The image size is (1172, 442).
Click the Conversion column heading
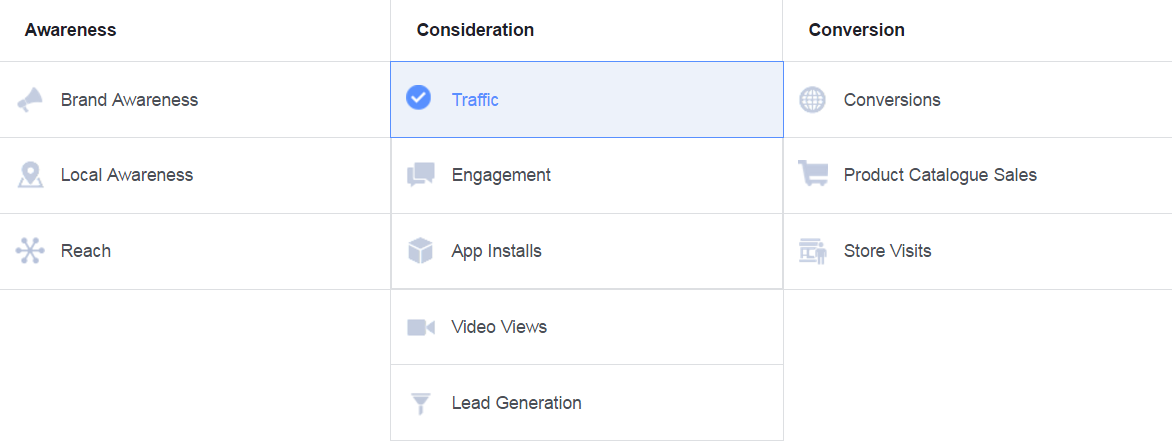pyautogui.click(x=857, y=30)
